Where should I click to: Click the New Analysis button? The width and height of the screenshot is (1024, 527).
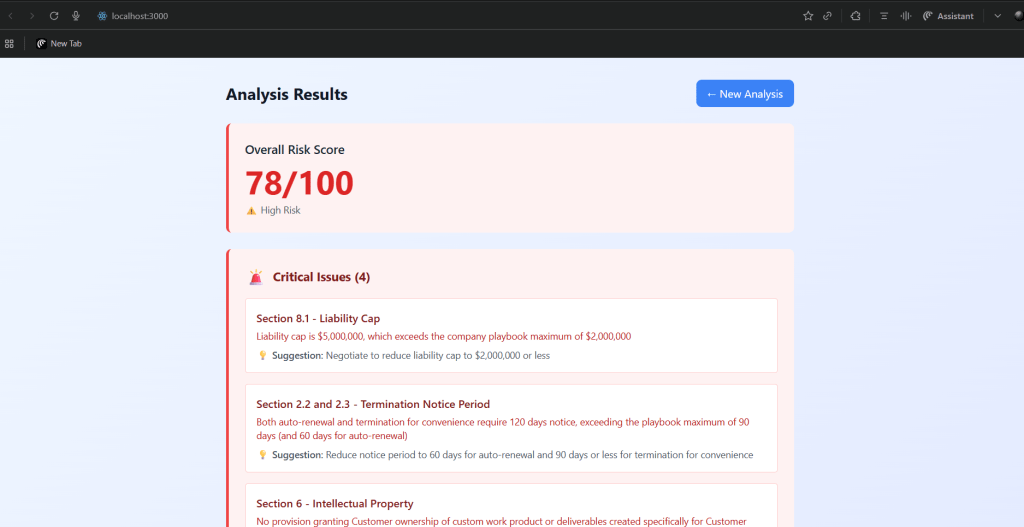[x=744, y=94]
